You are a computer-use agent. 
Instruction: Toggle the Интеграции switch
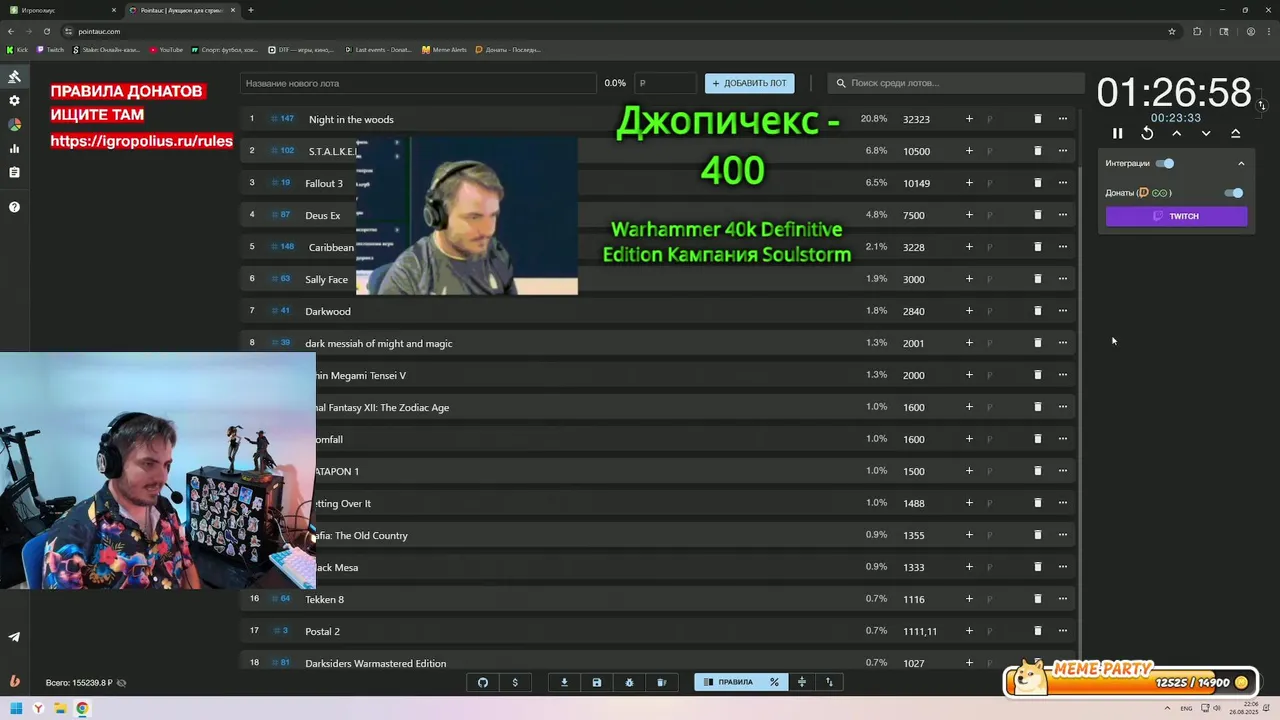click(x=1165, y=163)
